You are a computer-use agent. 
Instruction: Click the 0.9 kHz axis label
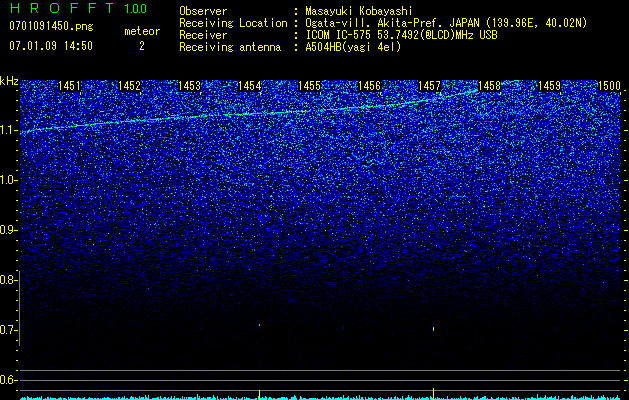(x=8, y=230)
